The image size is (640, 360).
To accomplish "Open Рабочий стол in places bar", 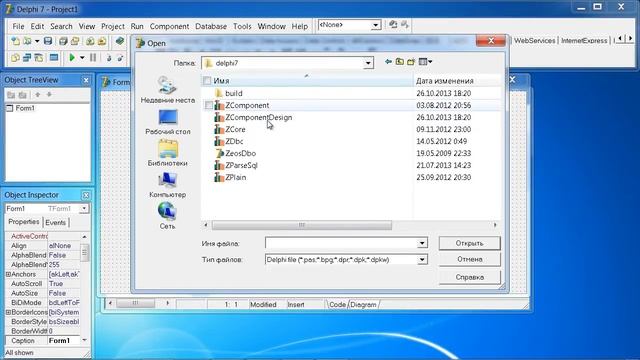I will click(x=168, y=122).
